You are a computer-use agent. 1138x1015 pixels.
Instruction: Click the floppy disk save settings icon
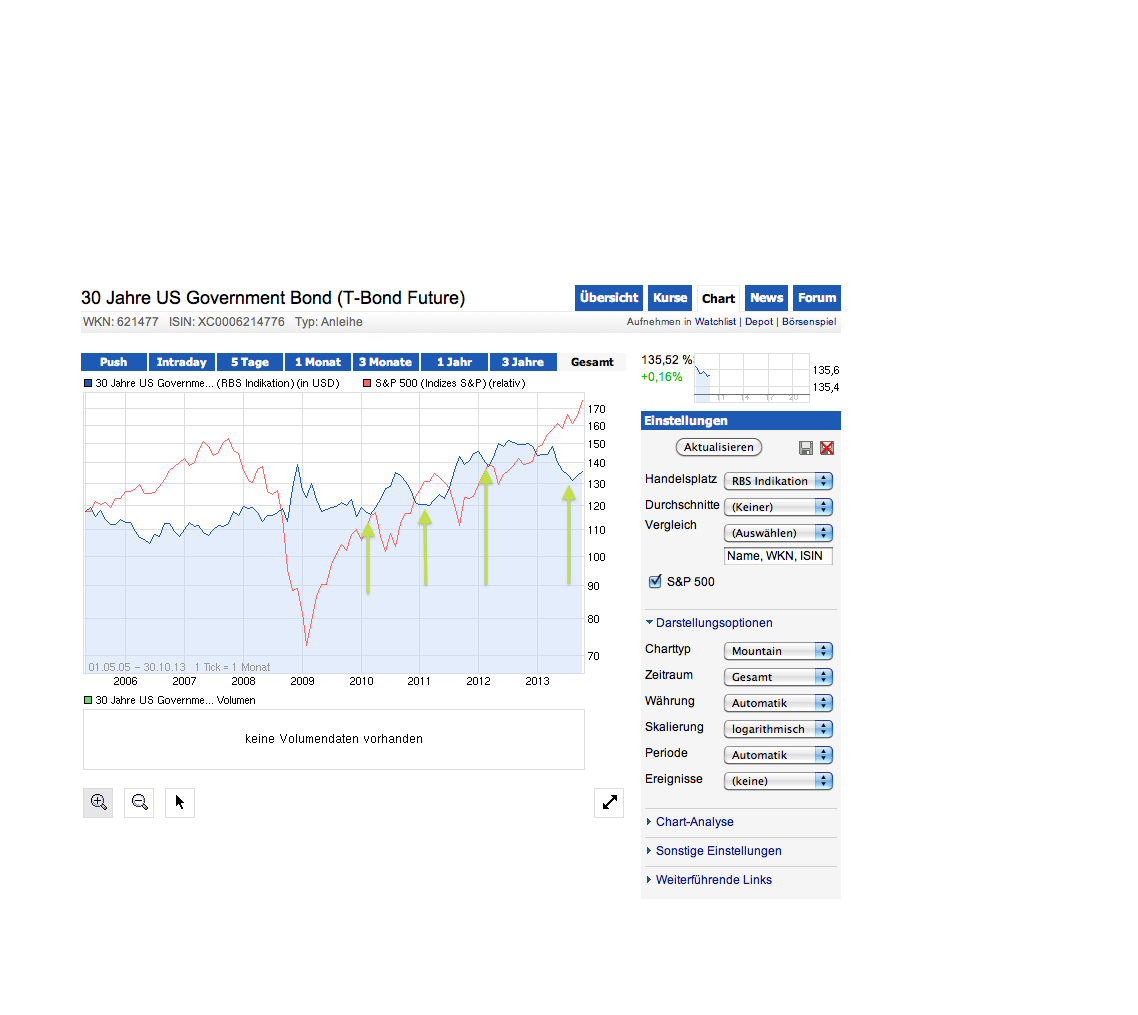click(x=806, y=448)
